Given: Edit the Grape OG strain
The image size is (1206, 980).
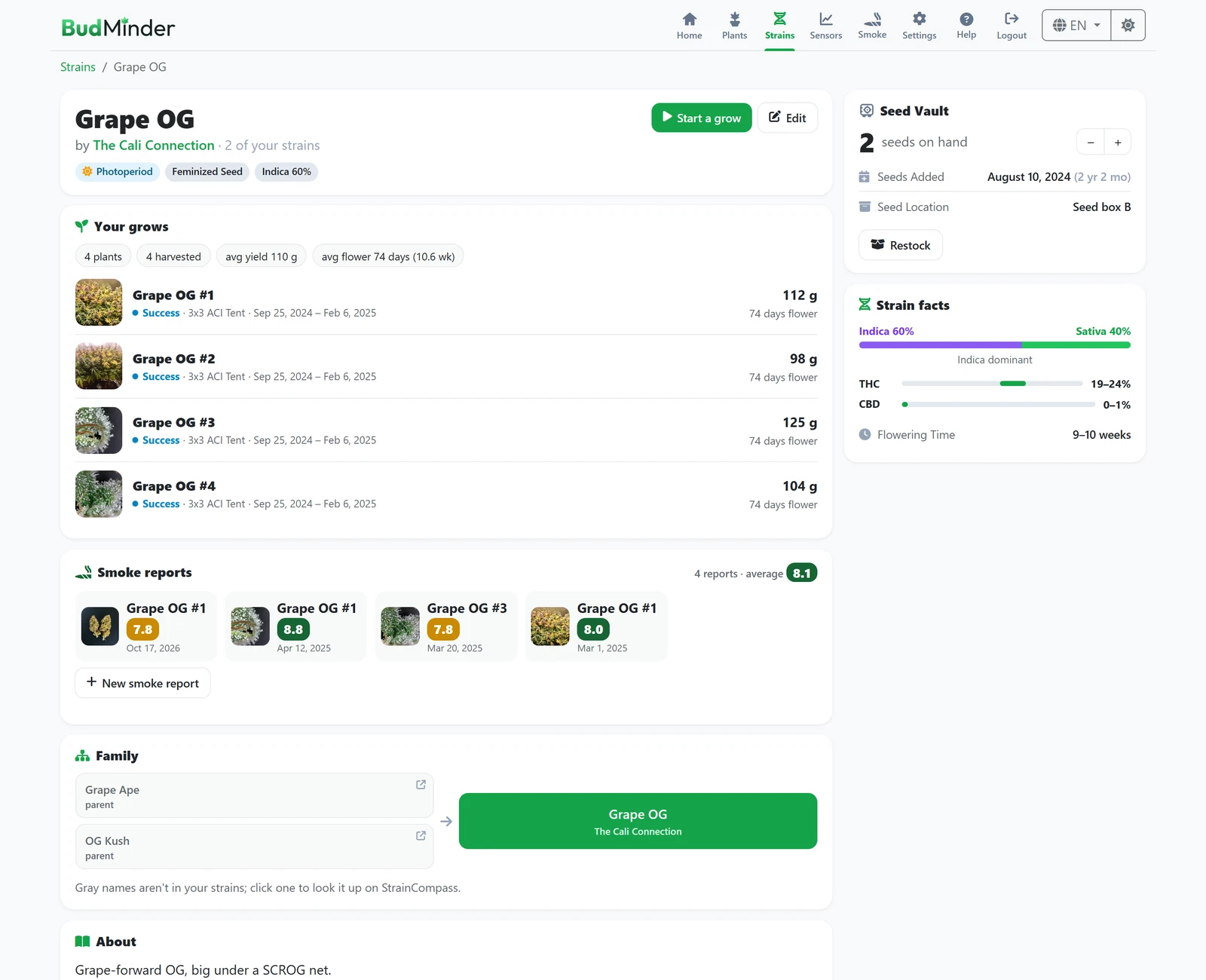Looking at the screenshot, I should (x=787, y=118).
